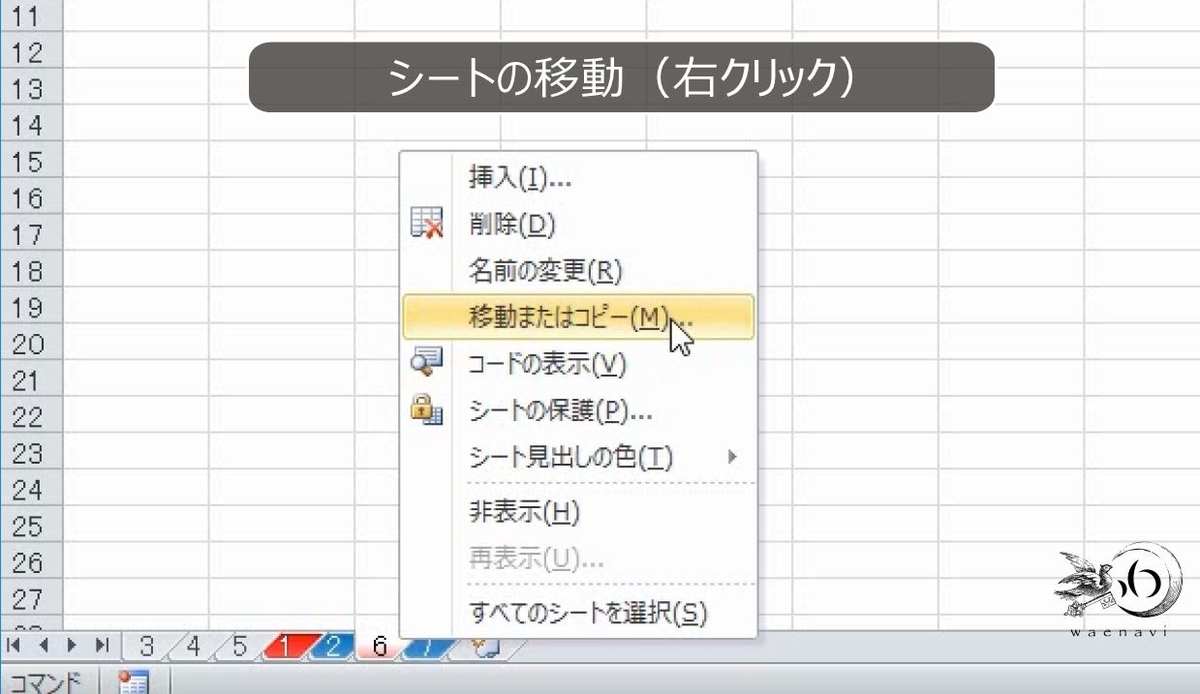
Task: Click コマンド in the status bar
Action: click(x=40, y=682)
